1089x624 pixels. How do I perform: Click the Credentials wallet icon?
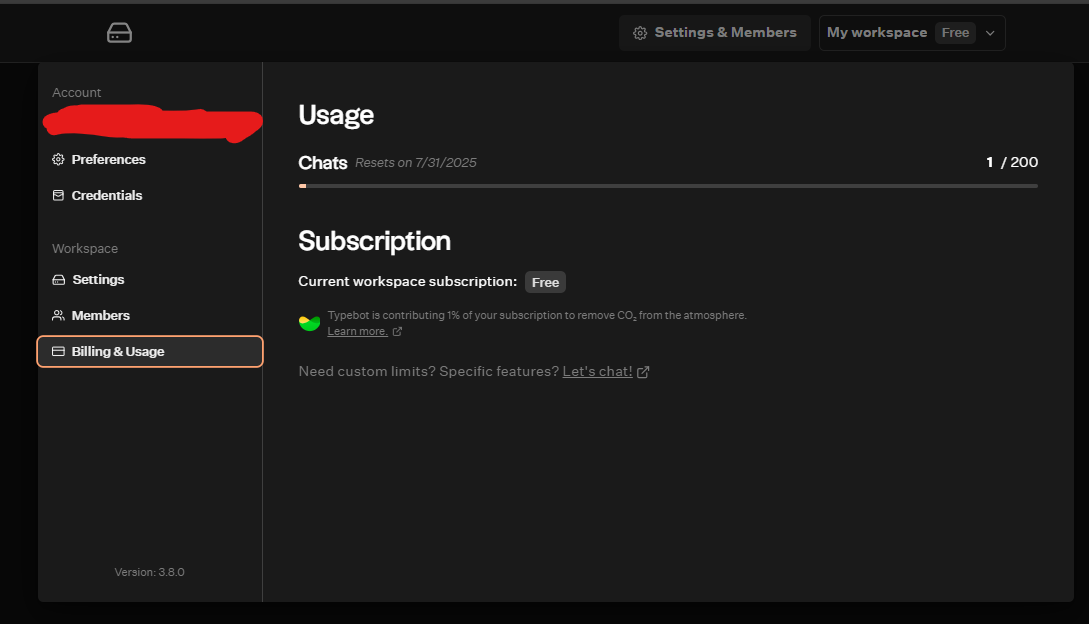pyautogui.click(x=58, y=195)
